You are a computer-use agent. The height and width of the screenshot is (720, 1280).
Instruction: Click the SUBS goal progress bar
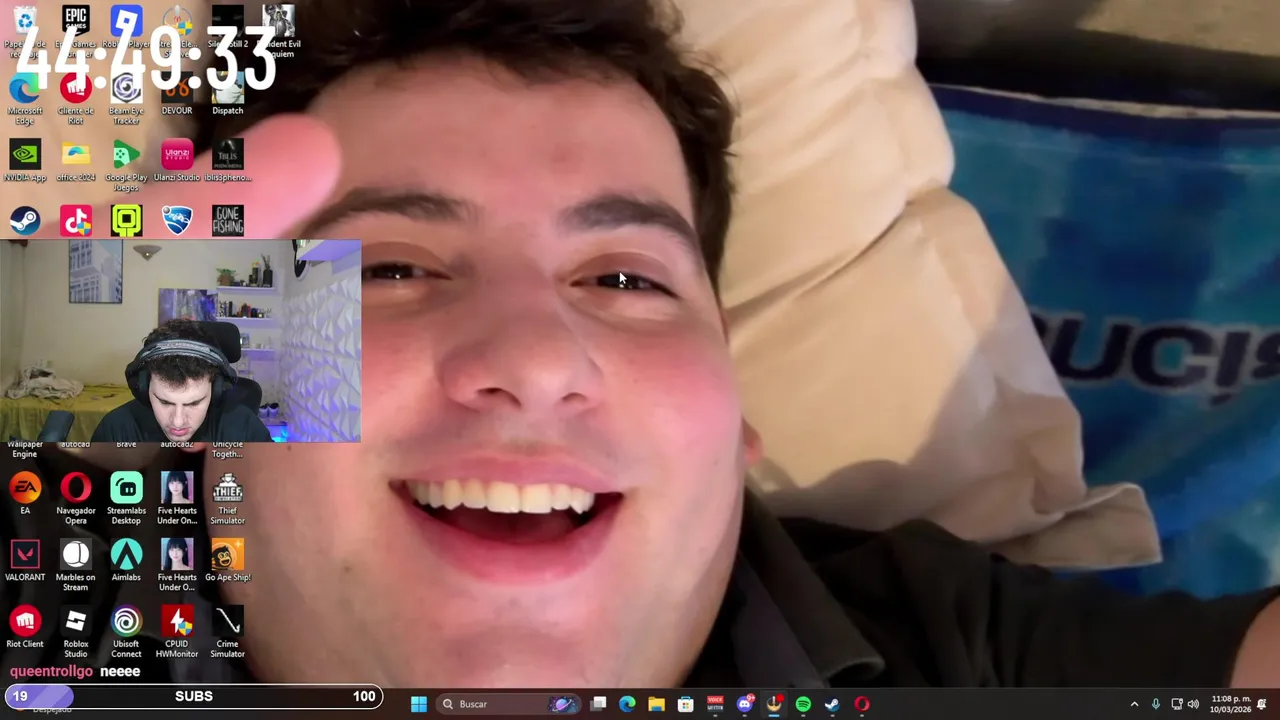pos(193,696)
